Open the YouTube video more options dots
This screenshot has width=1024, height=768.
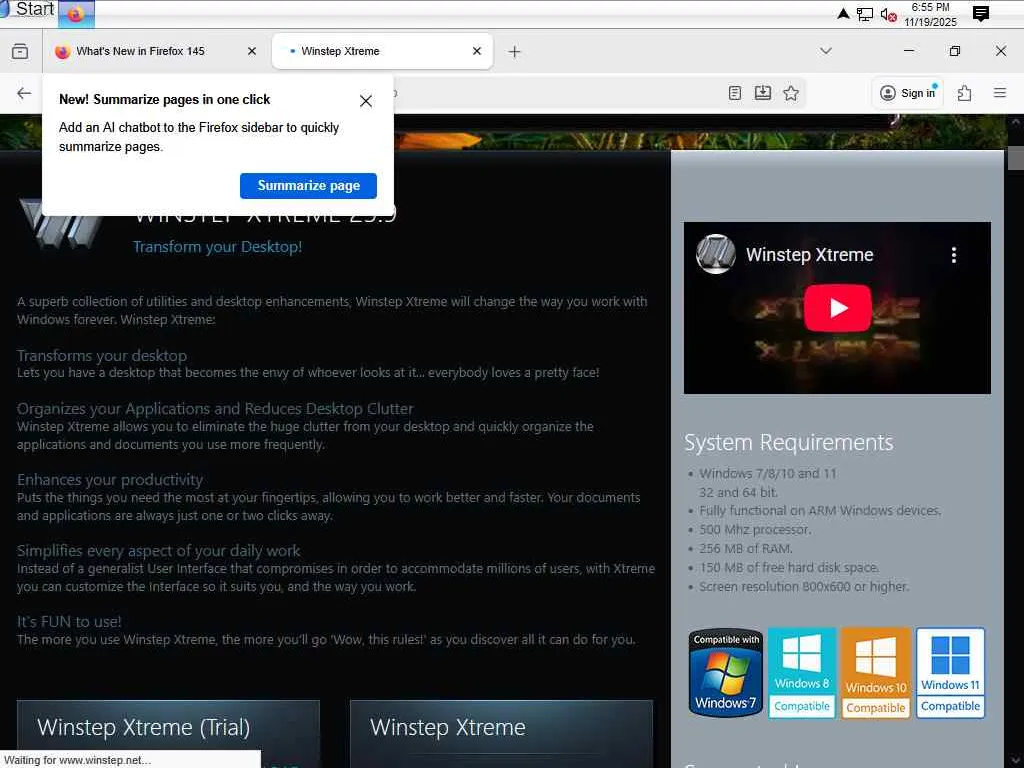click(x=953, y=255)
